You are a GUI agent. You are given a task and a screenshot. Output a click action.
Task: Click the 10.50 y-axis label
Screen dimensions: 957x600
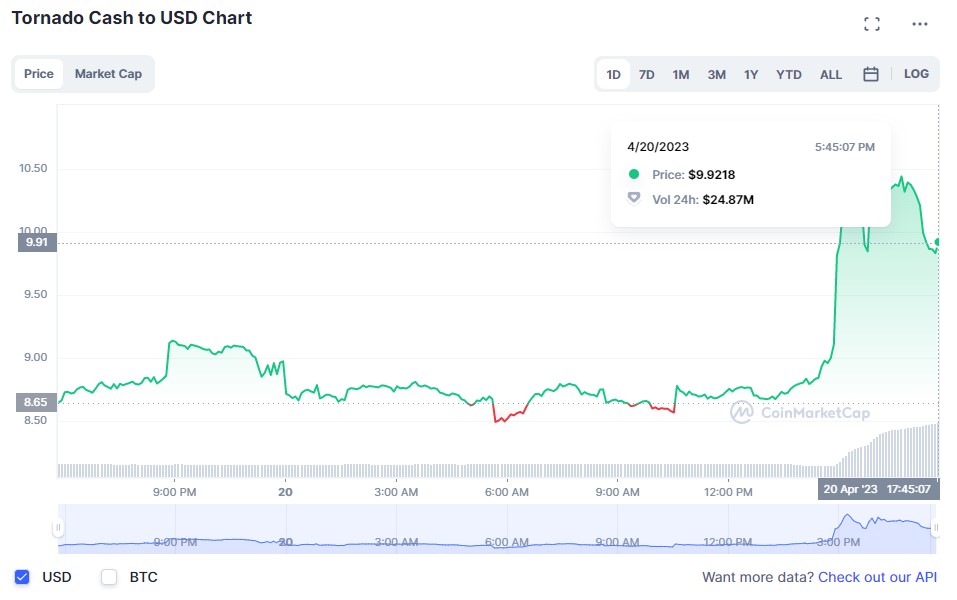pos(33,168)
